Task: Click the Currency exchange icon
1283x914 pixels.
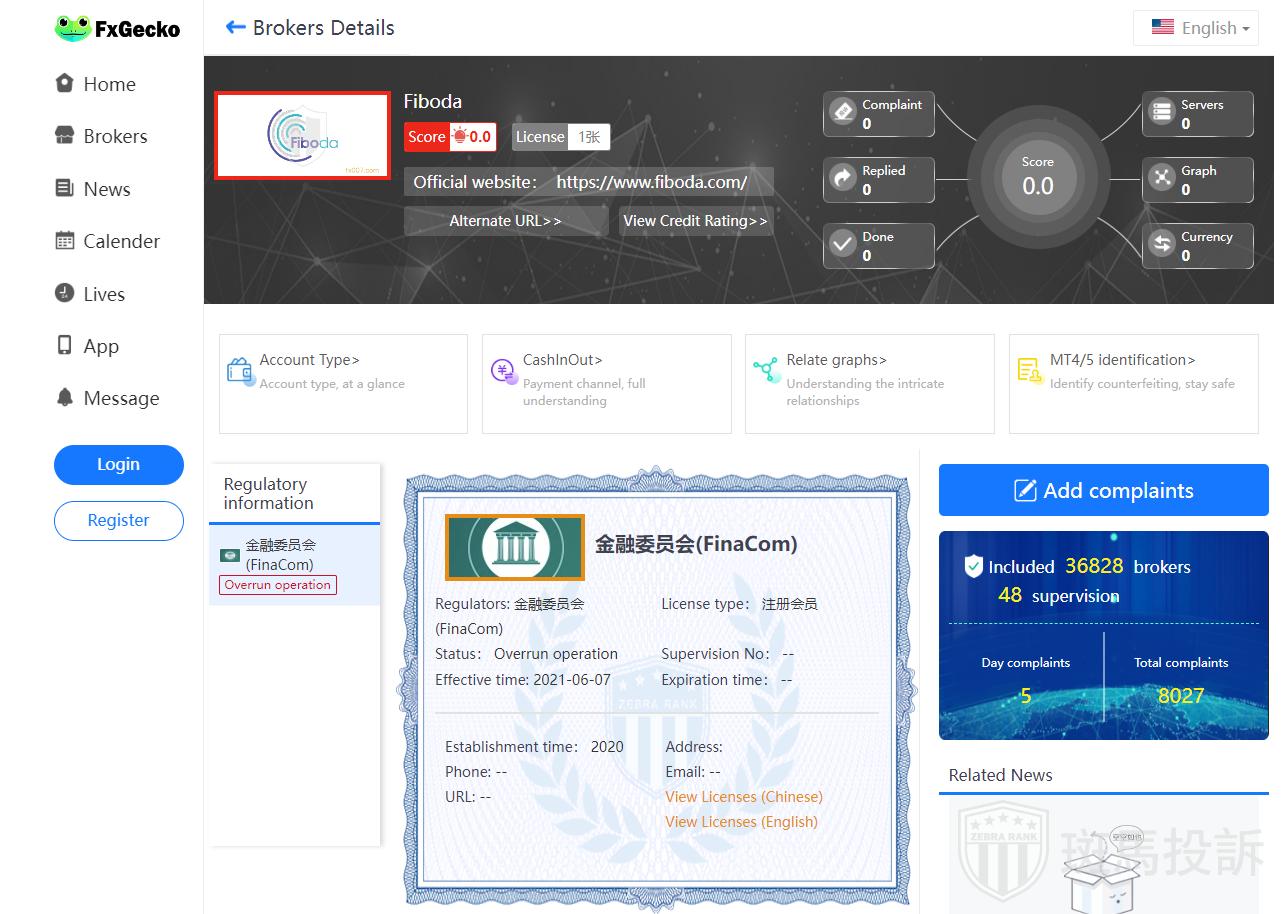Action: tap(1162, 245)
